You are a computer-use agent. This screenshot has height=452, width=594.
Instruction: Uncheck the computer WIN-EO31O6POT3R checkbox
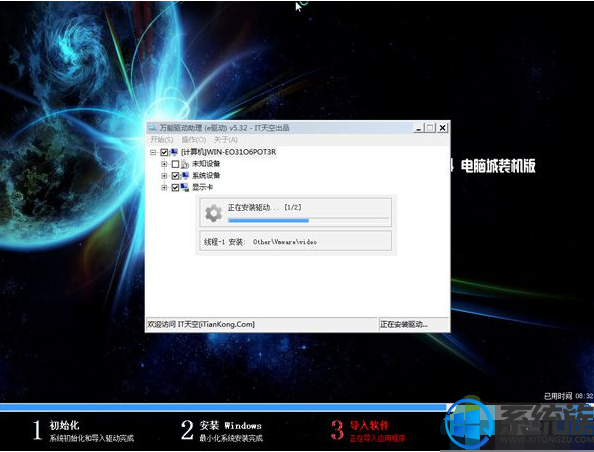[164, 152]
